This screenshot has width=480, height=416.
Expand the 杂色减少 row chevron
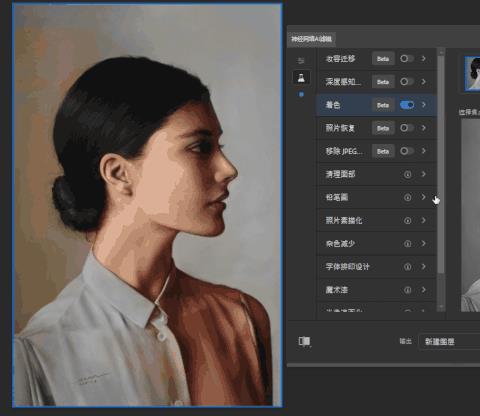coord(423,243)
